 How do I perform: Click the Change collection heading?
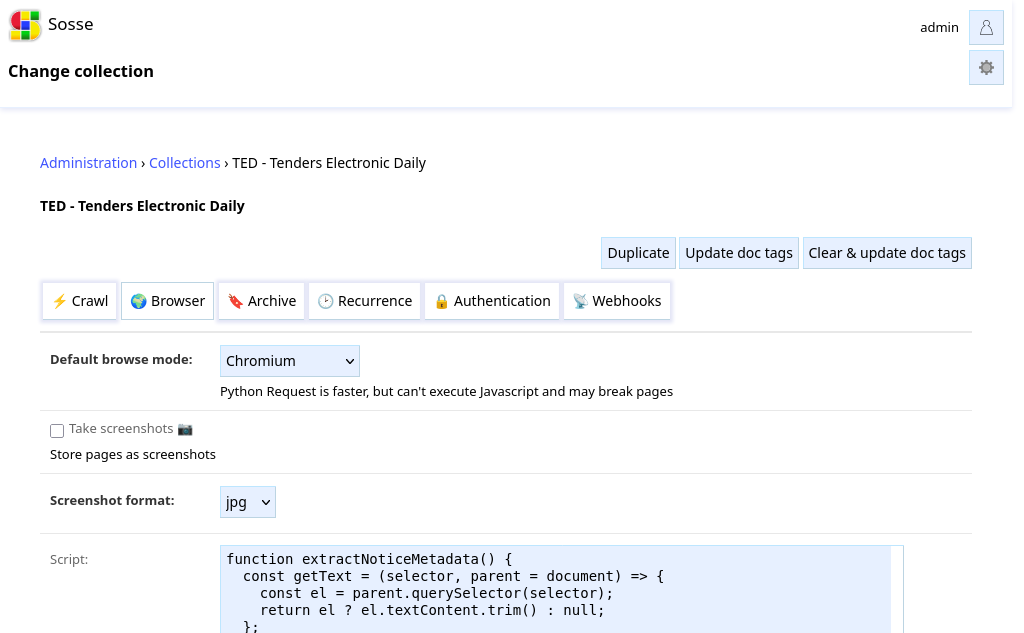click(81, 71)
